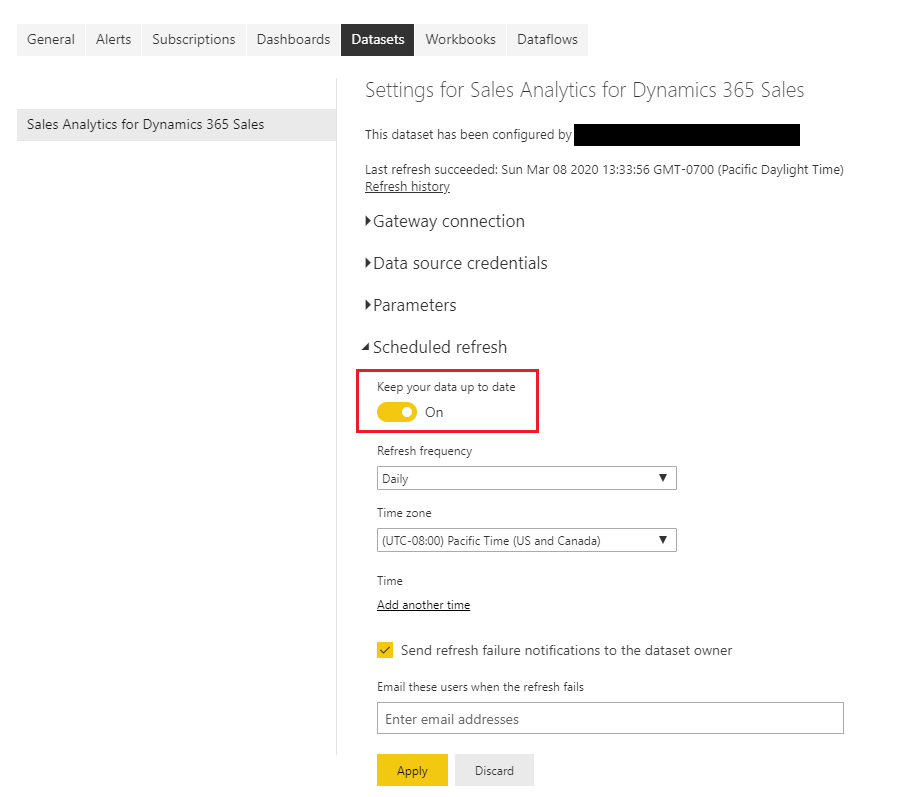Uncheck Send refresh failure notifications checkbox

(385, 650)
